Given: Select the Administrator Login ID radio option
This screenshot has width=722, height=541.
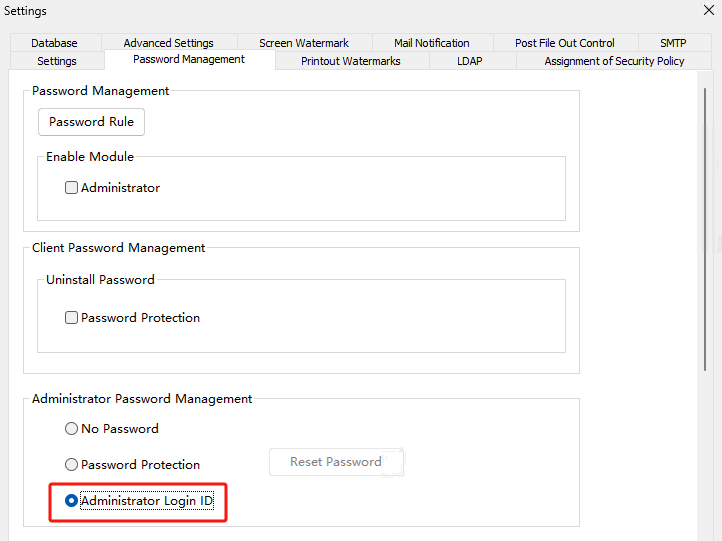Looking at the screenshot, I should 71,501.
